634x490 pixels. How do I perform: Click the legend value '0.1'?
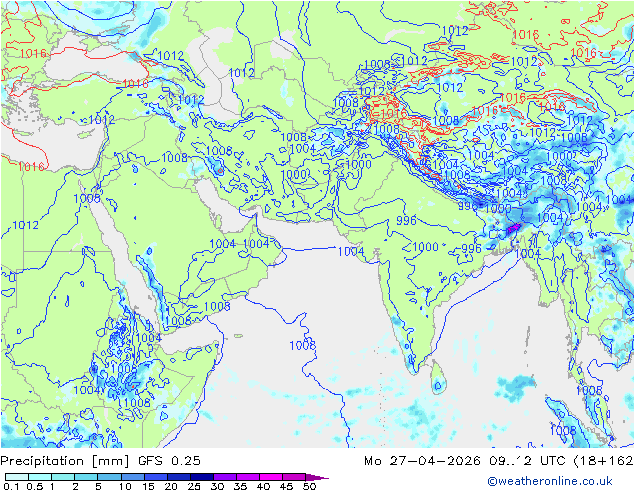pos(11,486)
